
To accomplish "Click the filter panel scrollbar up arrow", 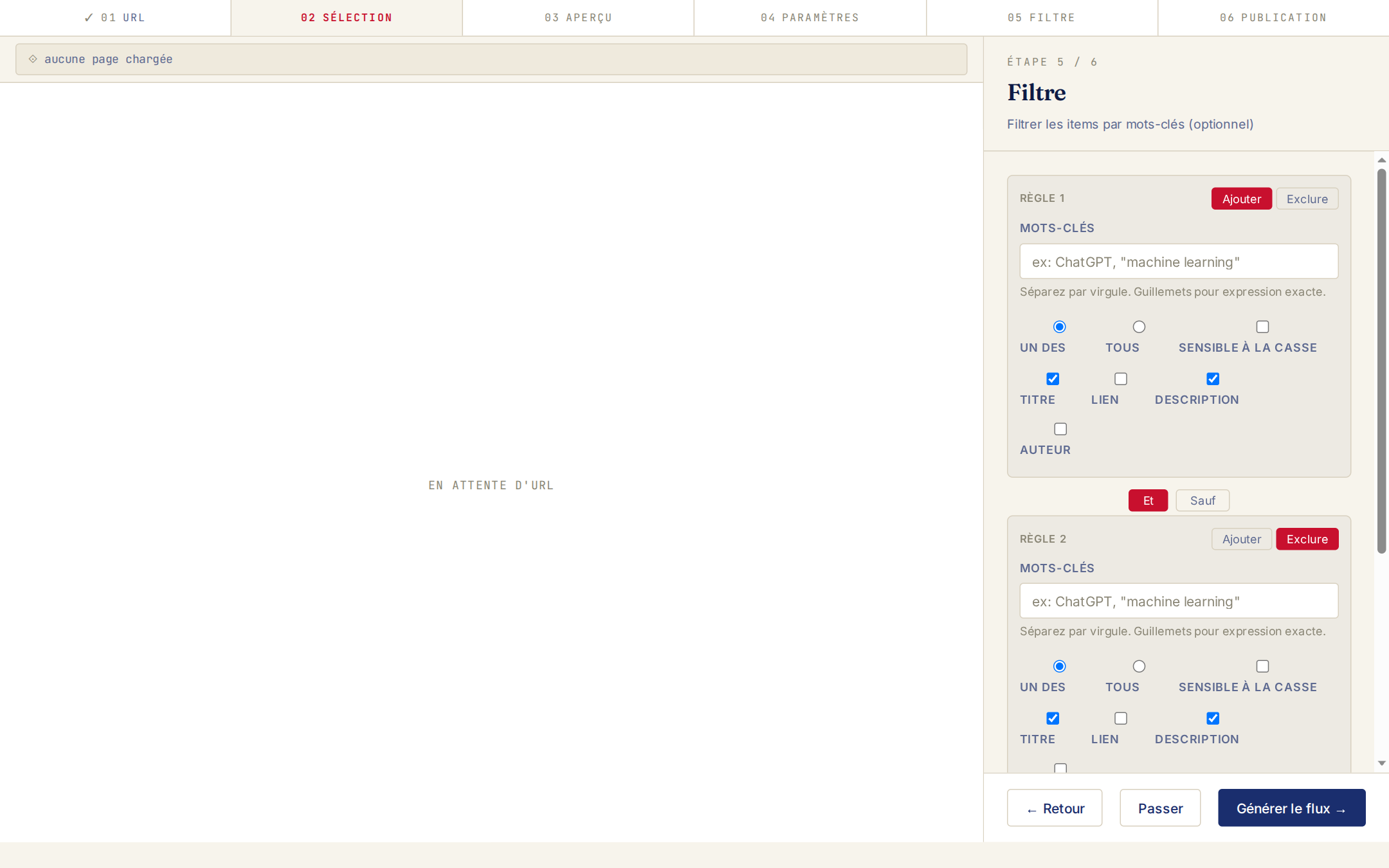I will point(1381,160).
